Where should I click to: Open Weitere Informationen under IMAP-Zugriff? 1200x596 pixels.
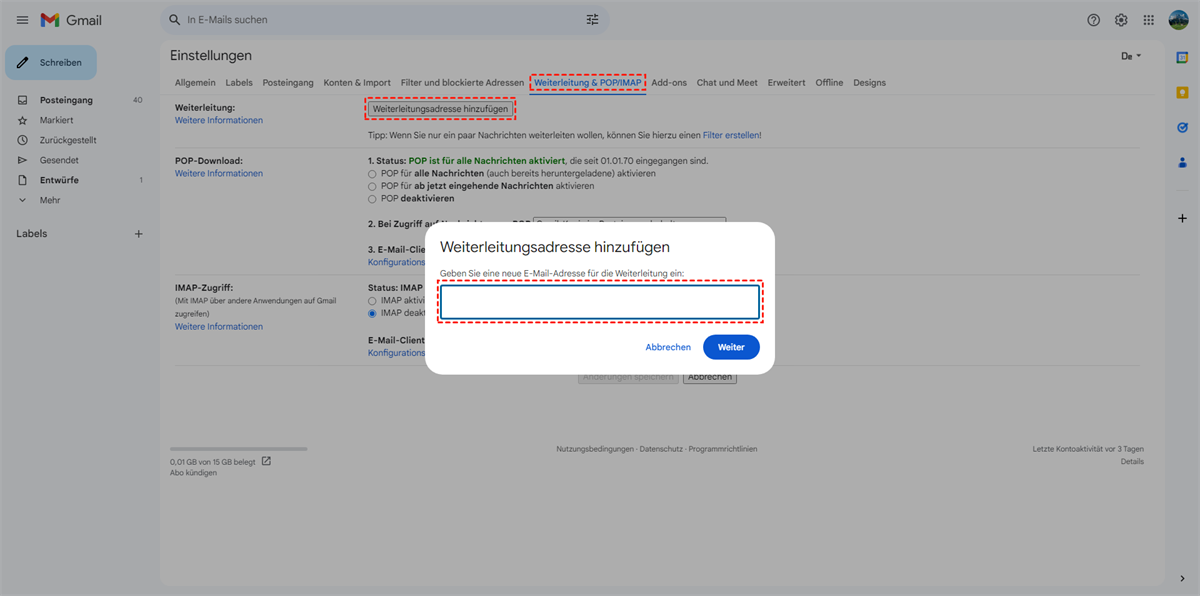[x=219, y=326]
